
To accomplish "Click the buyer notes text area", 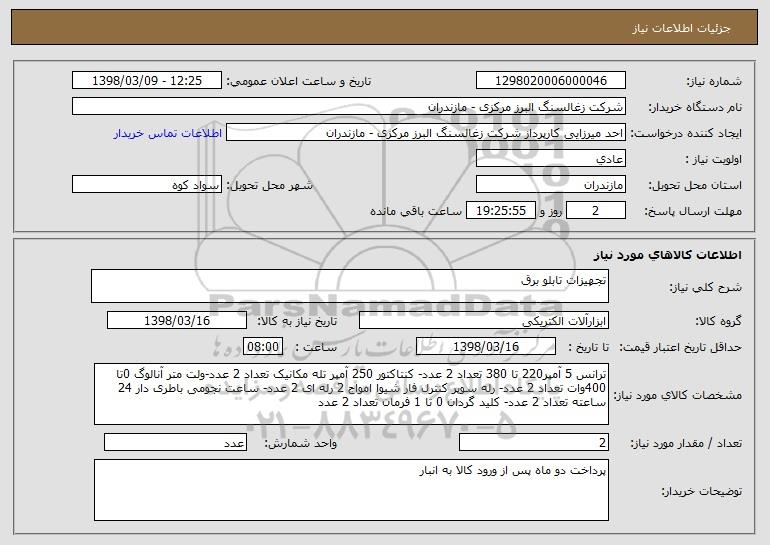I will tap(351, 490).
